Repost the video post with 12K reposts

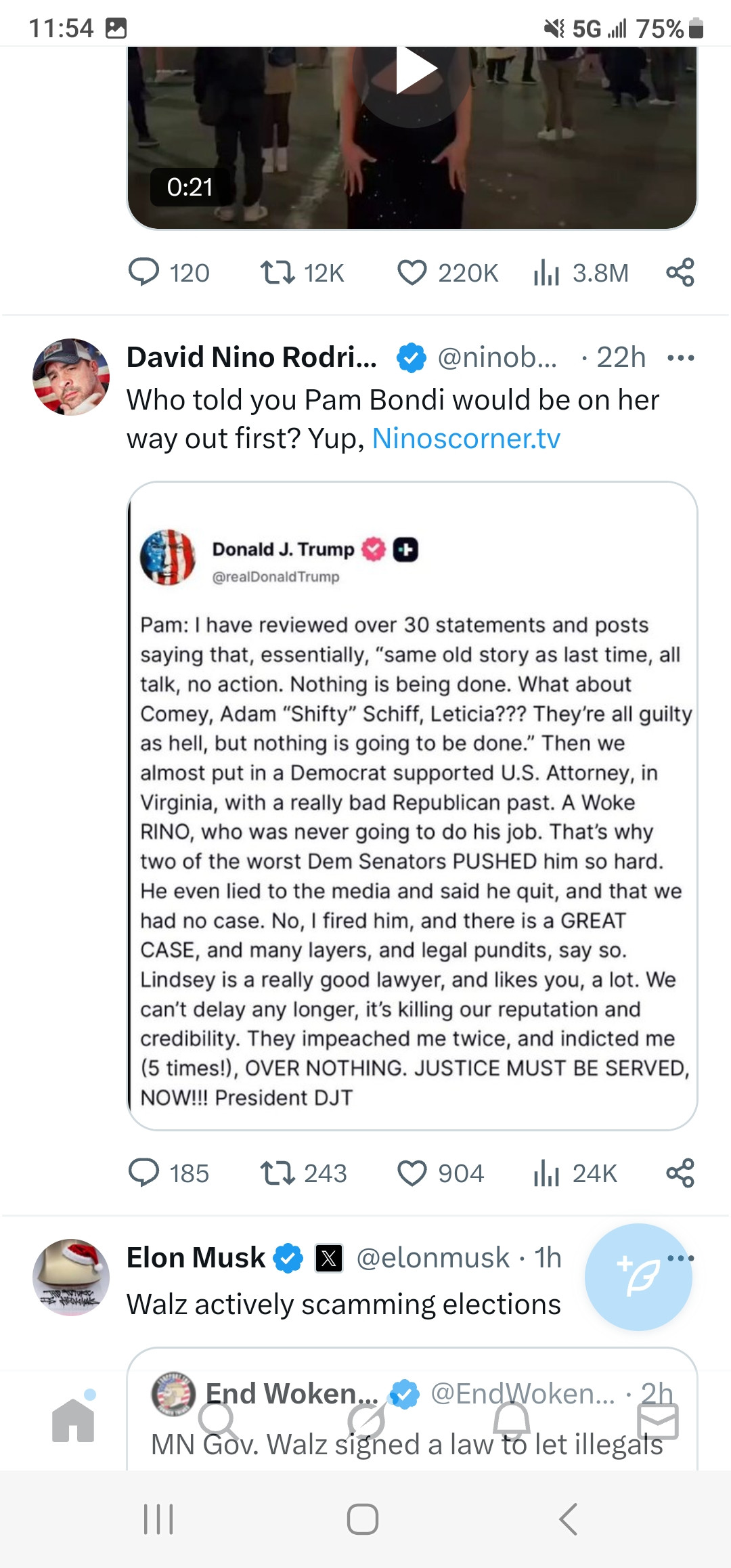278,273
